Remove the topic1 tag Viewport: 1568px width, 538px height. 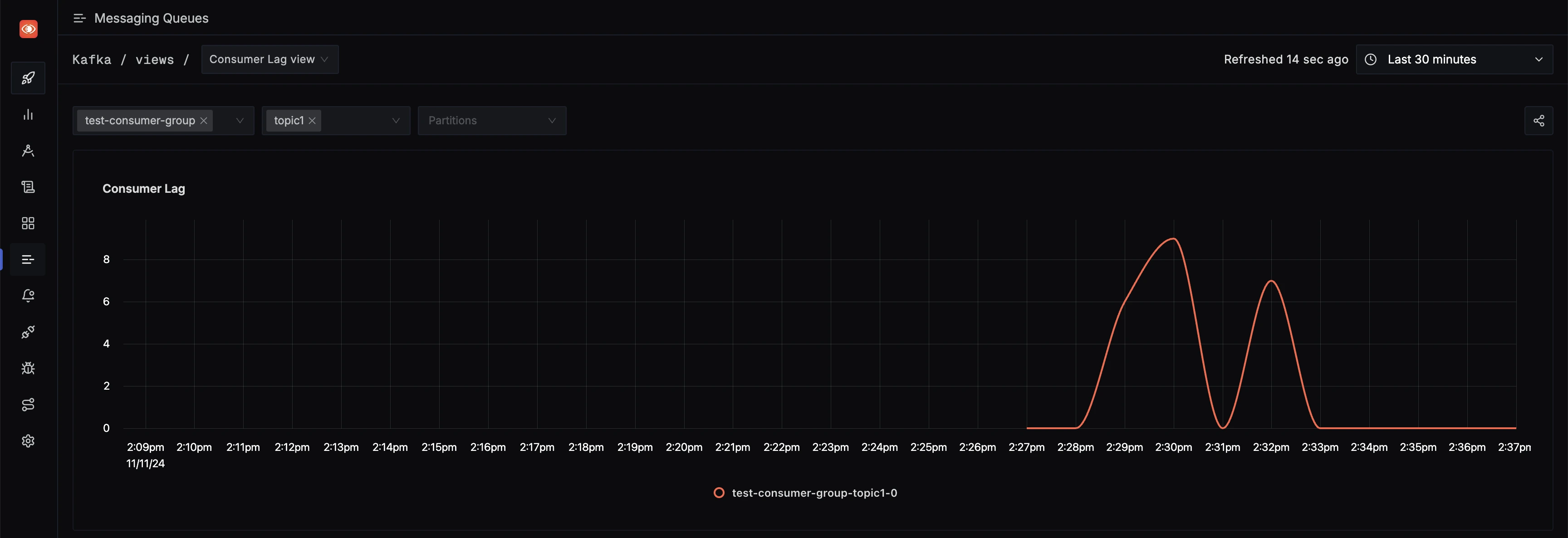[x=312, y=121]
